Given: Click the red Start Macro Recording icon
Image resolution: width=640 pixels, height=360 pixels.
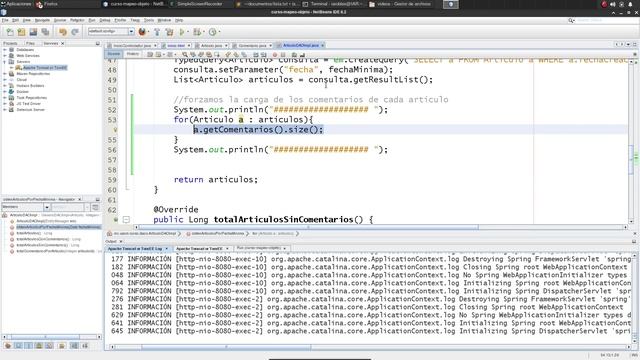Looking at the screenshot, I should (275, 54).
